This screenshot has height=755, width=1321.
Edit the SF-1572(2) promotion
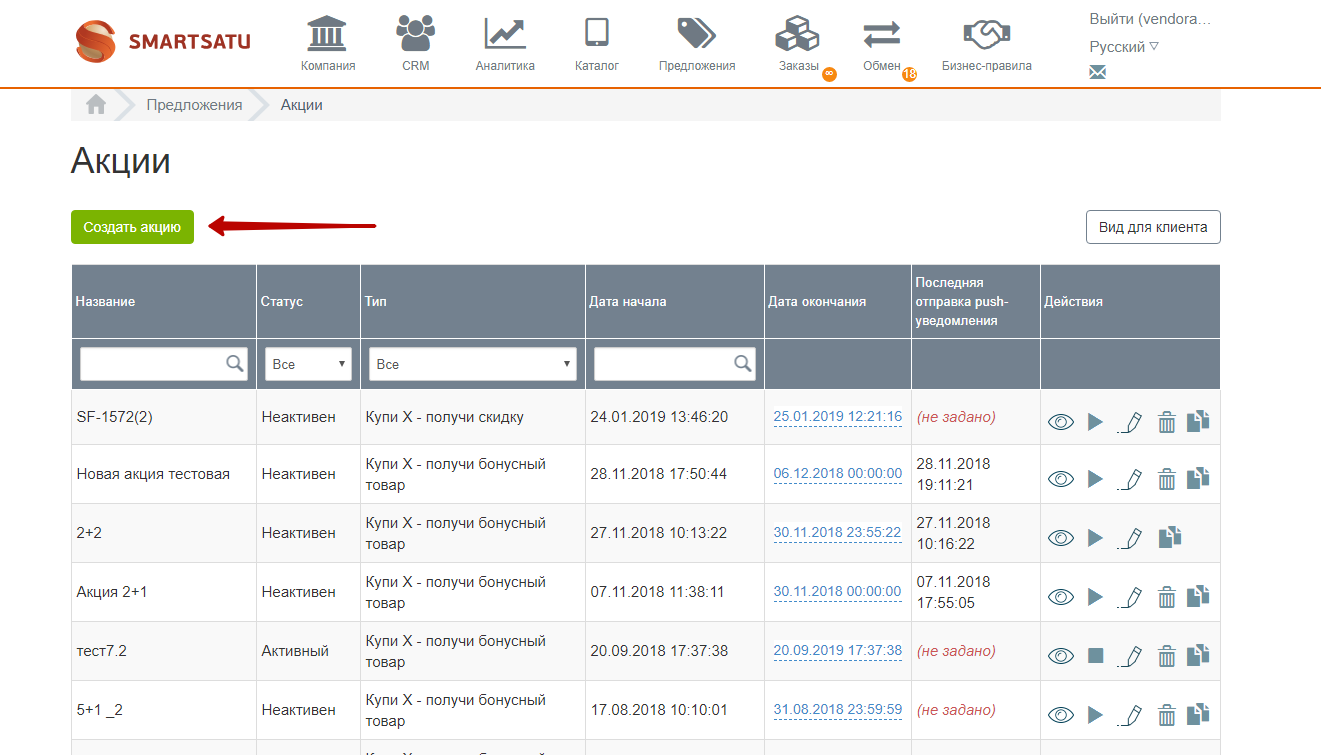tap(1129, 422)
